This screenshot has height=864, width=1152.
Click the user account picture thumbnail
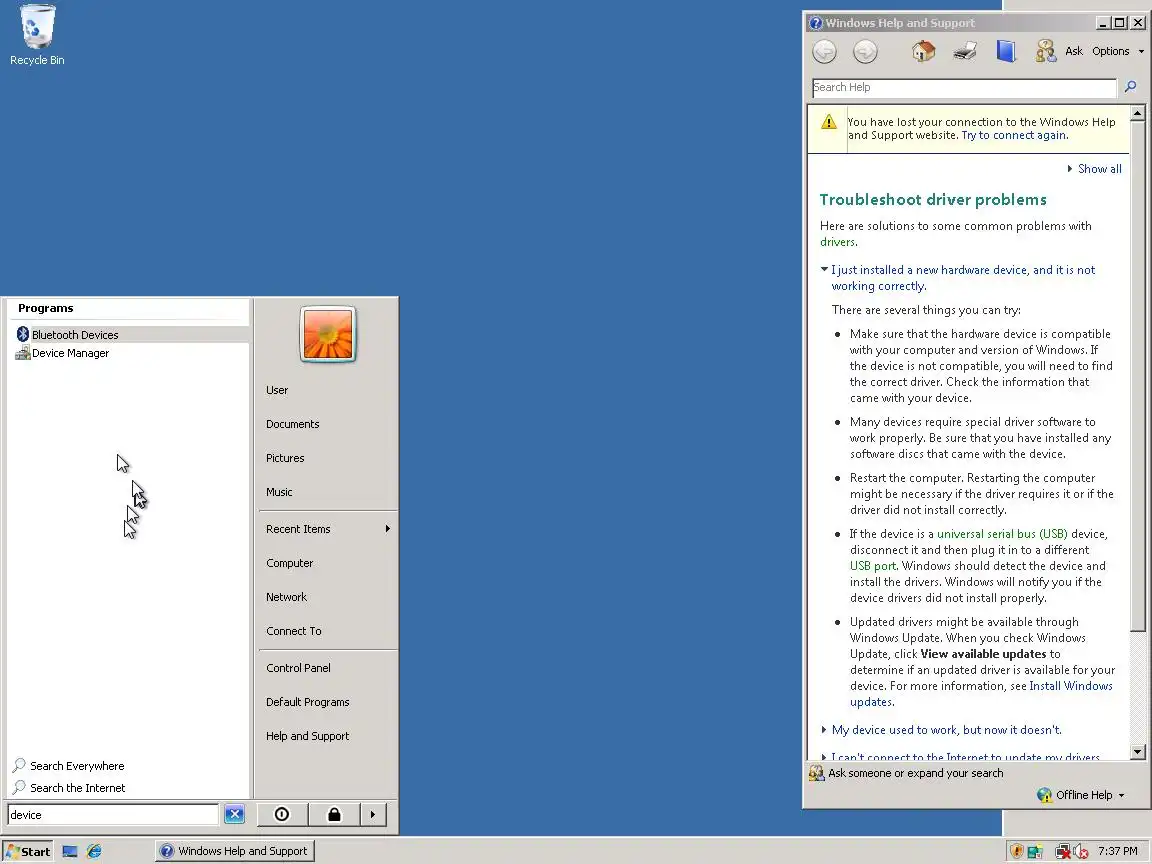pos(328,334)
